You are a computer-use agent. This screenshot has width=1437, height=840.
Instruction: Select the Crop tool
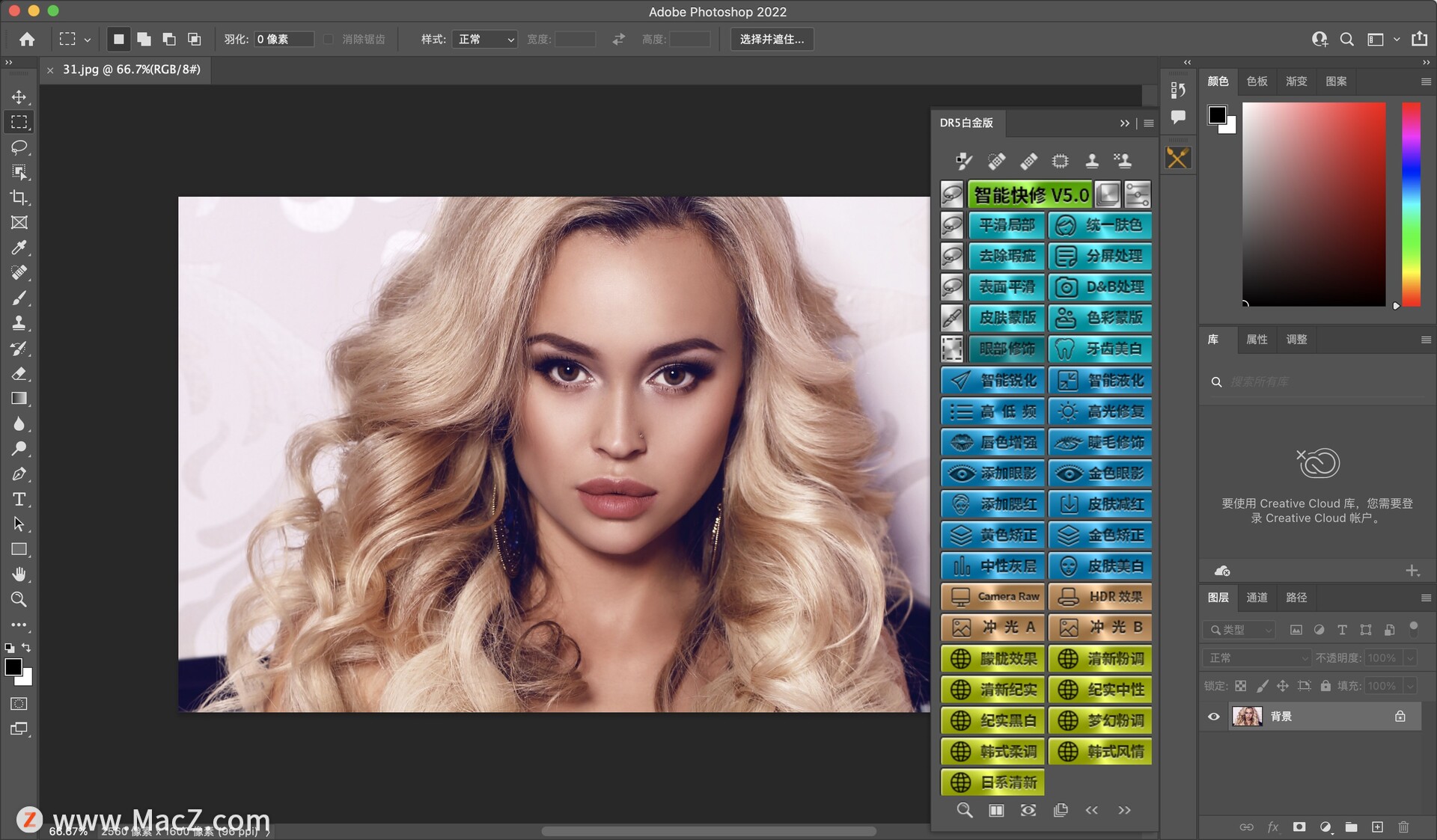tap(19, 197)
